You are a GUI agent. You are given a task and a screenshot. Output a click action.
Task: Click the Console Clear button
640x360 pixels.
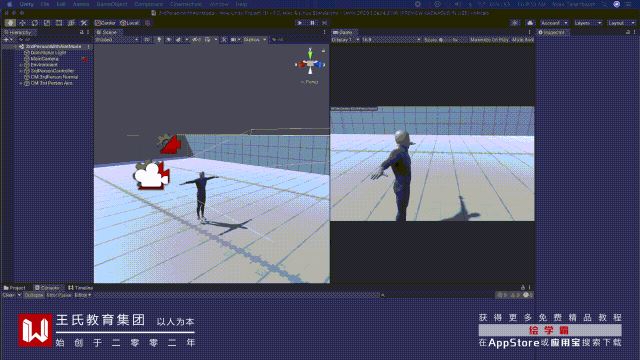coord(9,295)
